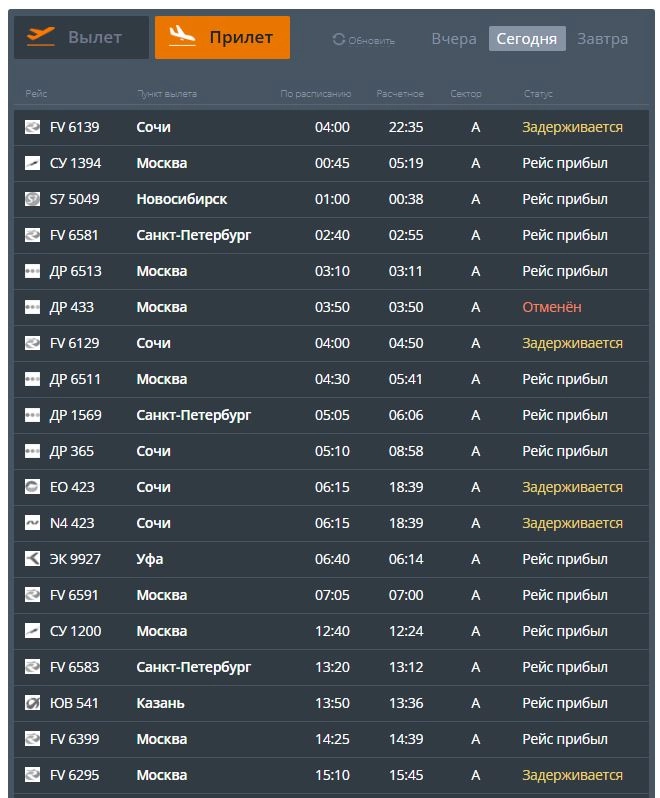Click flight number ДР 6511
660x798 pixels.
pos(75,379)
